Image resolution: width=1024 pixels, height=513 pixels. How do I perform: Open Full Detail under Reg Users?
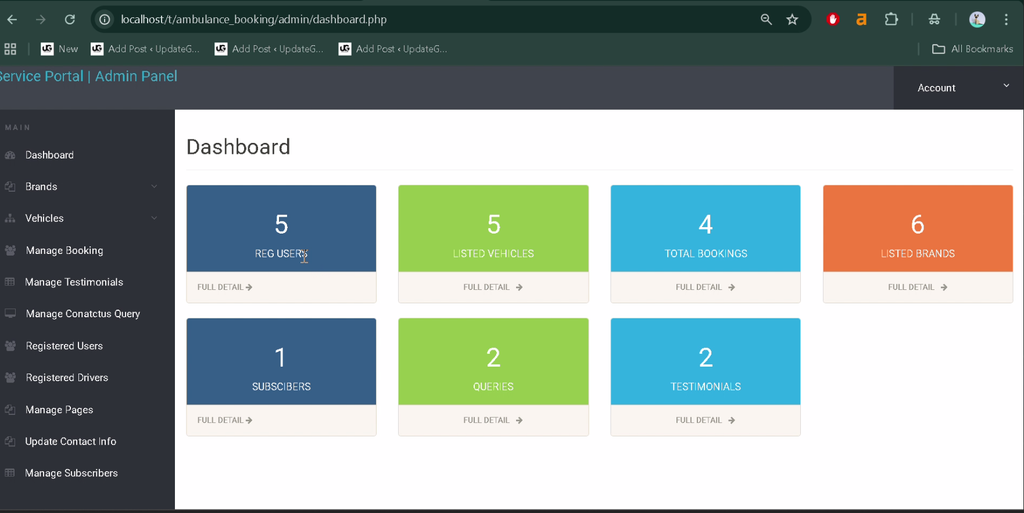(x=225, y=287)
